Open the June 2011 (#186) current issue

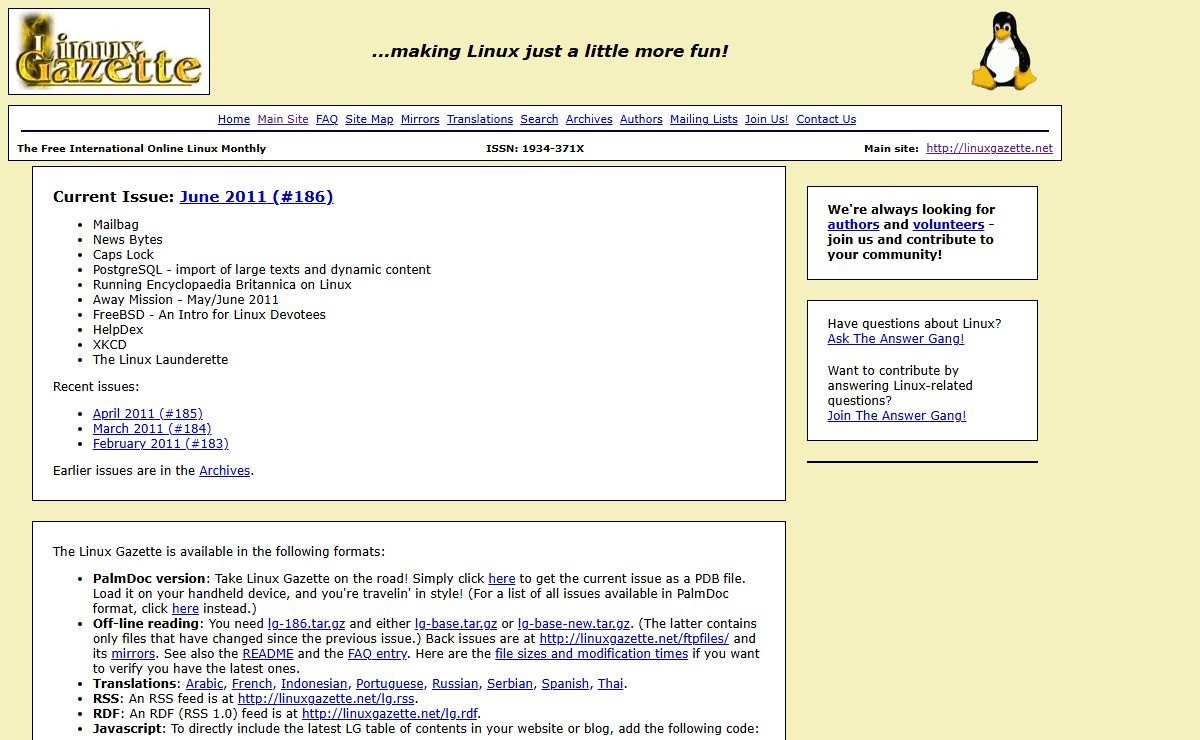(256, 197)
